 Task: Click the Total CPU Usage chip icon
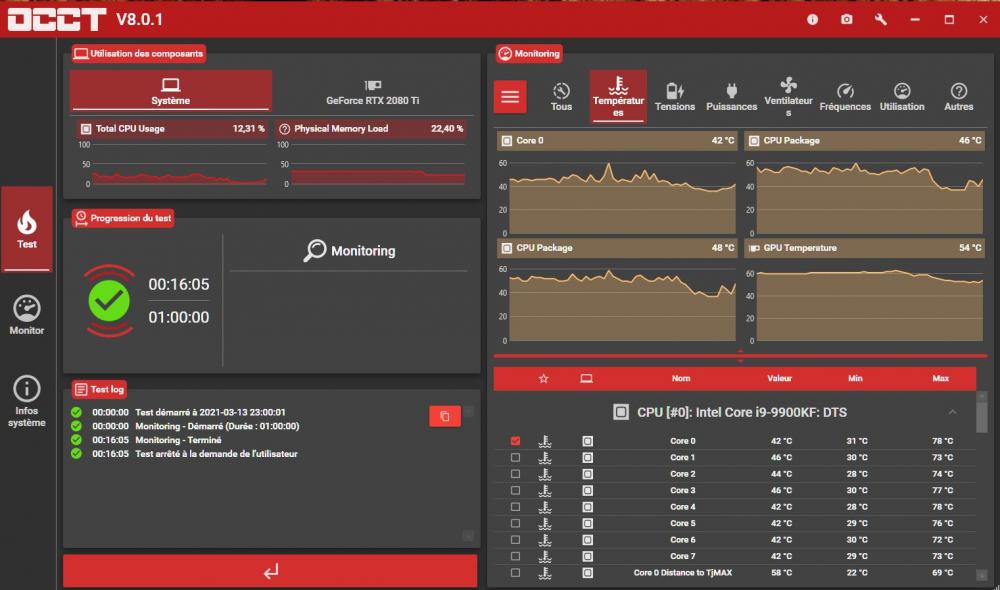pos(85,129)
